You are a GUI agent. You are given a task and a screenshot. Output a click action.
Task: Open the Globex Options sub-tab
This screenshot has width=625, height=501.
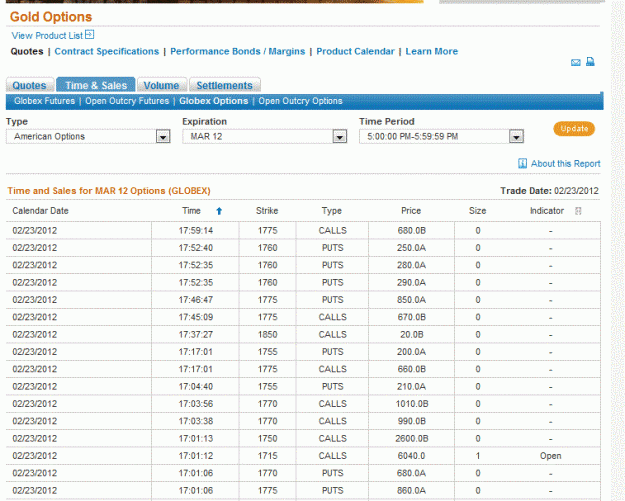[214, 101]
